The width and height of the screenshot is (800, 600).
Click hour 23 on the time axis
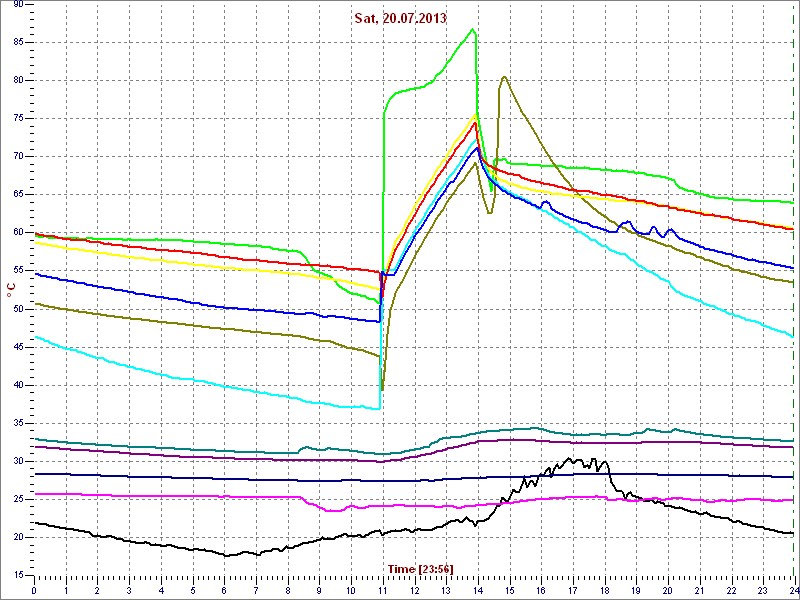(x=763, y=590)
